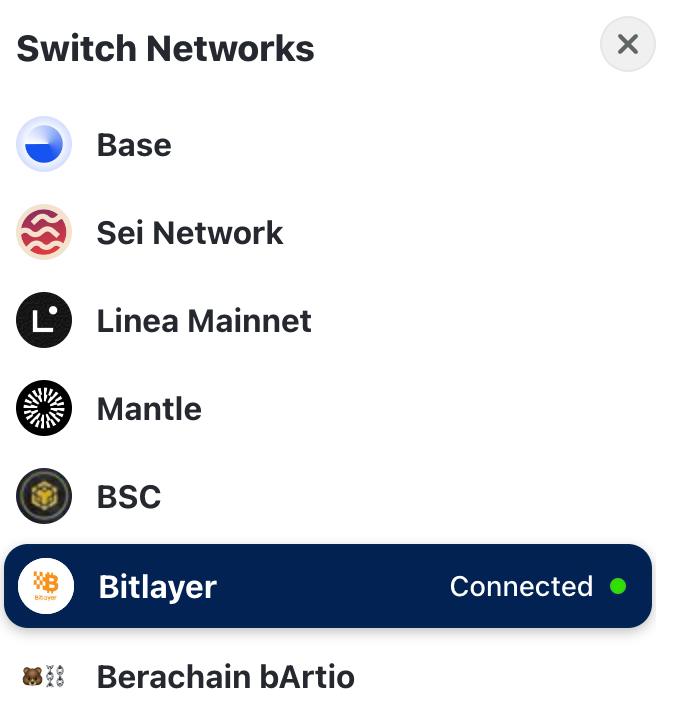Image resolution: width=676 pixels, height=722 pixels.
Task: Close the Switch Networks dialog
Action: coord(628,44)
